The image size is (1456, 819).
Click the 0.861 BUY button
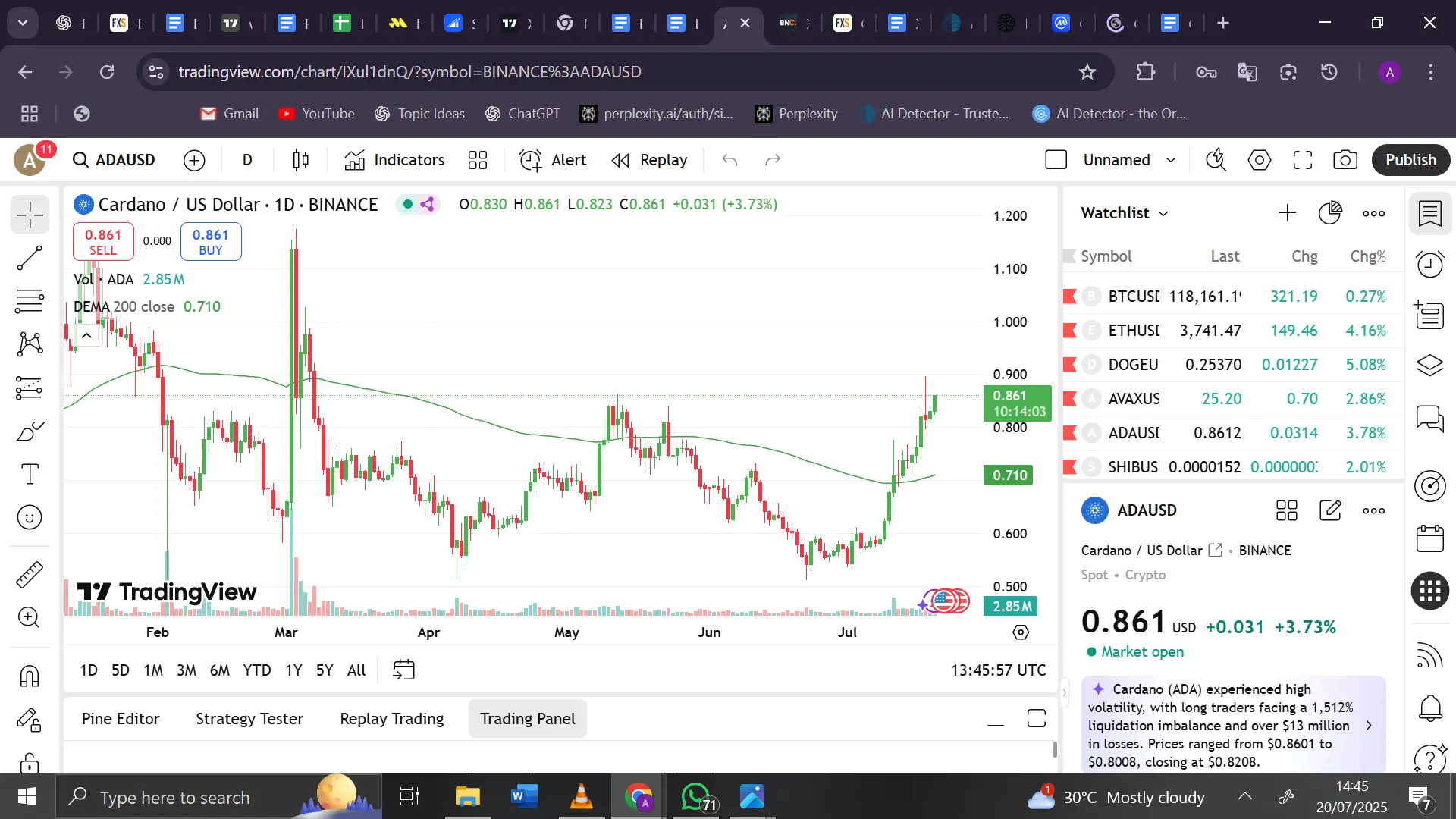pos(211,242)
